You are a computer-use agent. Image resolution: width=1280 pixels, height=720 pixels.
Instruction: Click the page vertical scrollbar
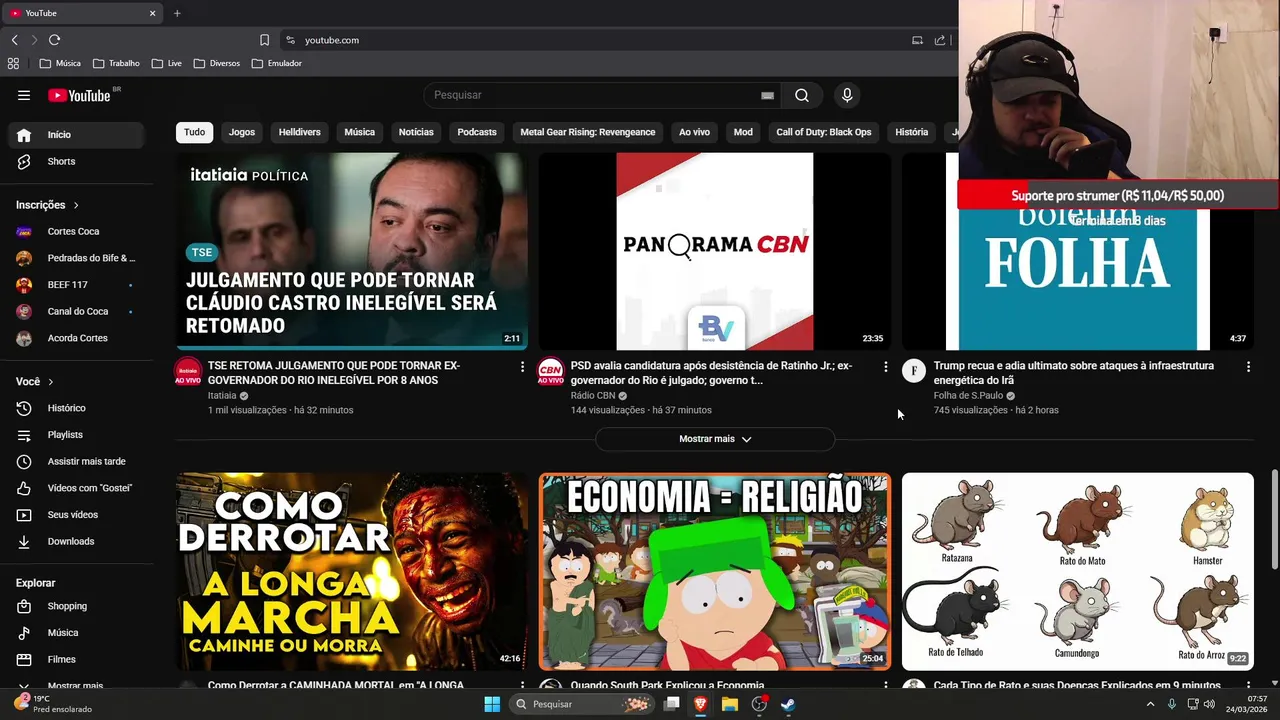[x=1274, y=520]
